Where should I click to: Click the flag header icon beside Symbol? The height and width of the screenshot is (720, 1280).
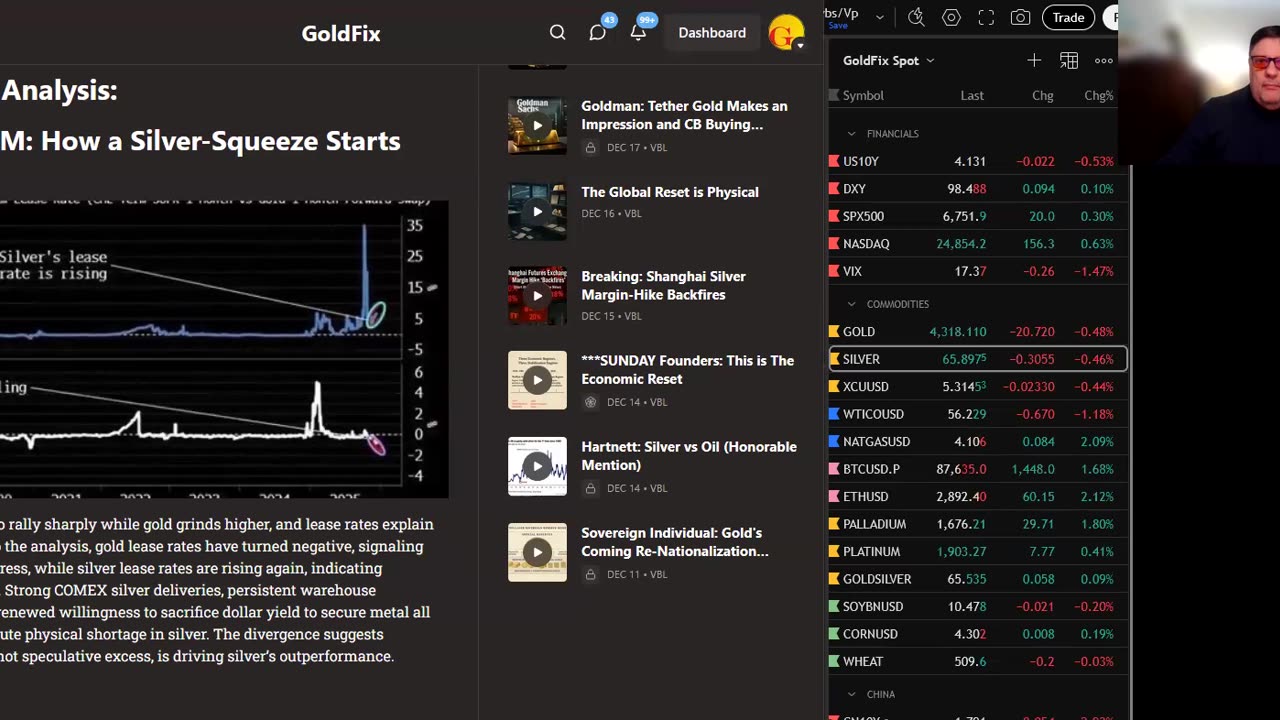834,95
